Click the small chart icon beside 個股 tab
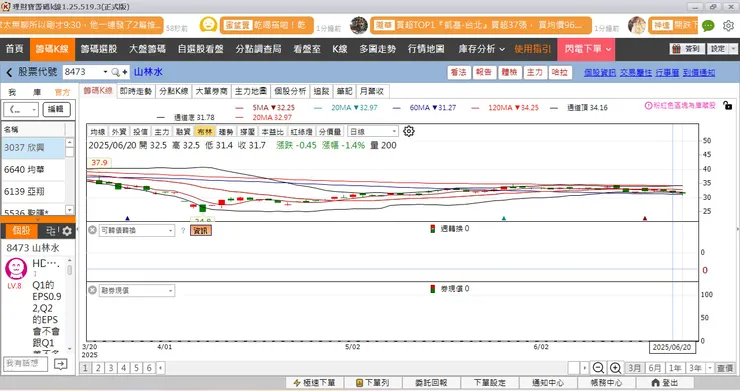Viewport: 740px width, 391px height. click(x=51, y=231)
